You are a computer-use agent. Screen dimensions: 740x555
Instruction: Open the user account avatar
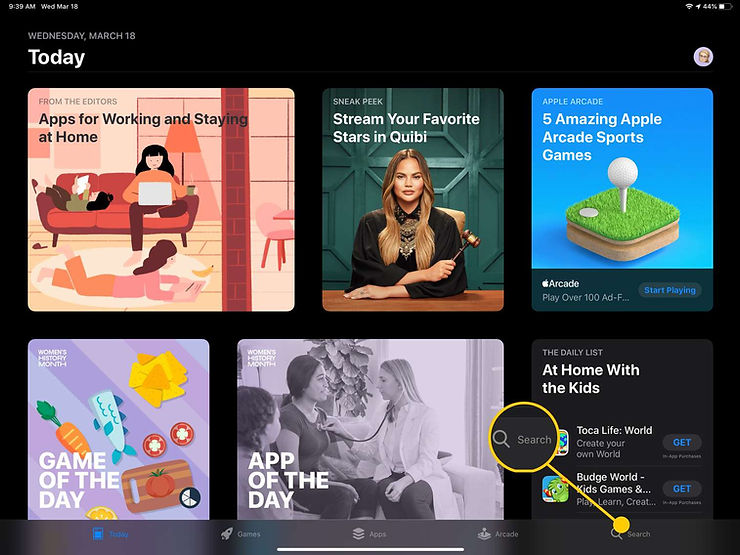pyautogui.click(x=703, y=57)
